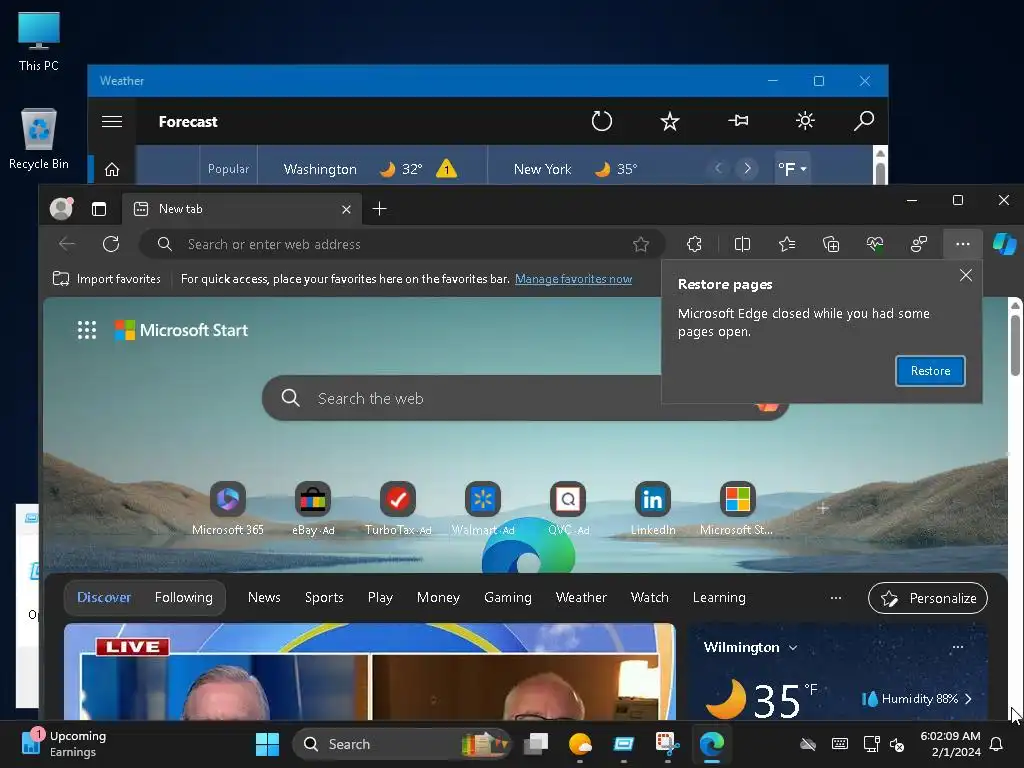Click the taskbar Search box

pyautogui.click(x=401, y=744)
